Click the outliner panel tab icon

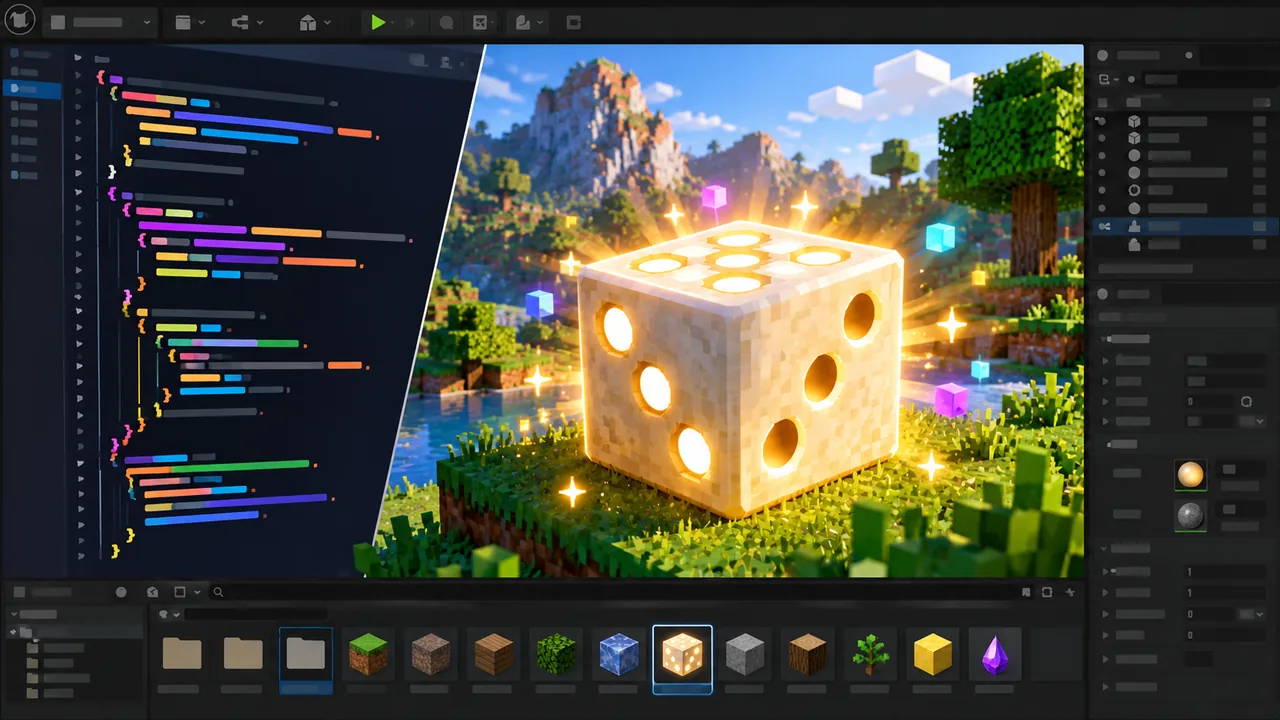pyautogui.click(x=1103, y=56)
